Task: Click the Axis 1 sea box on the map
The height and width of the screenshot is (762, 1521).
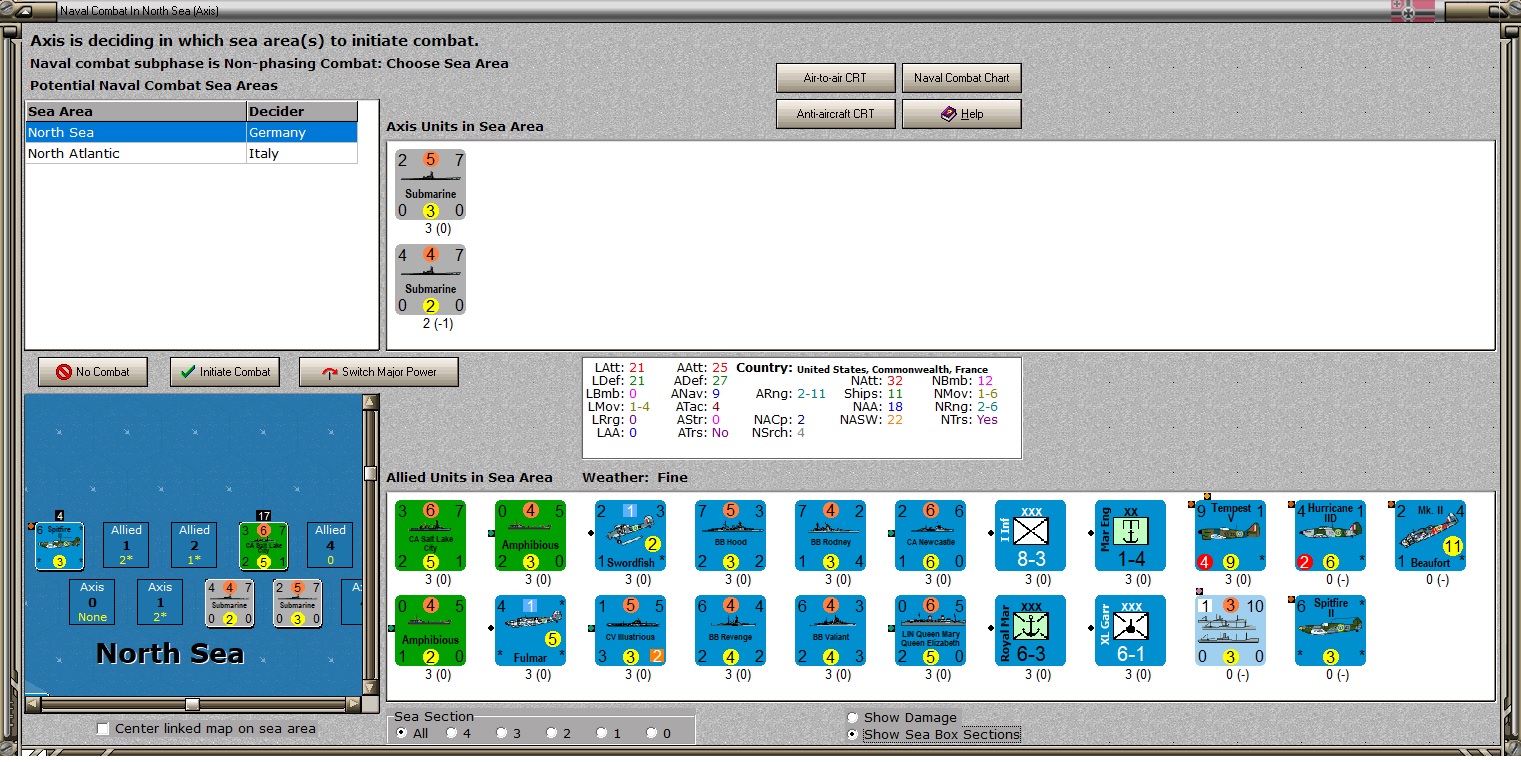Action: 160,602
